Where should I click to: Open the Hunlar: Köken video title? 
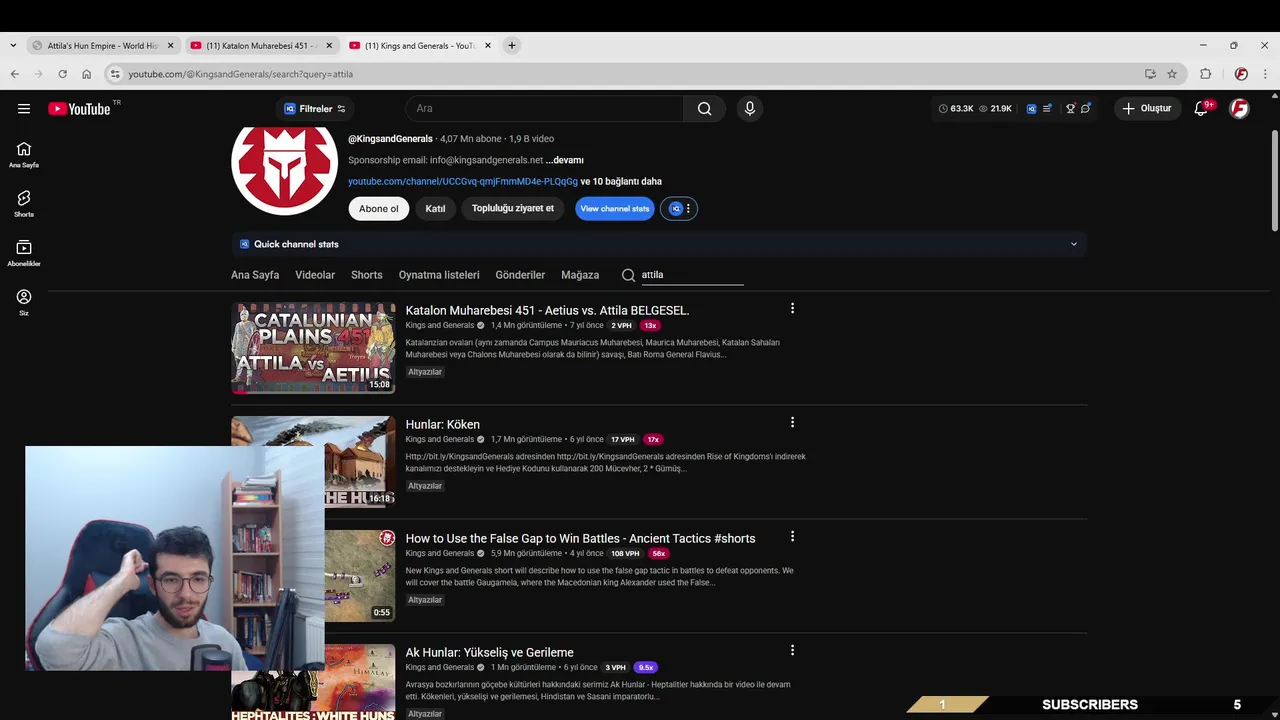(x=443, y=425)
